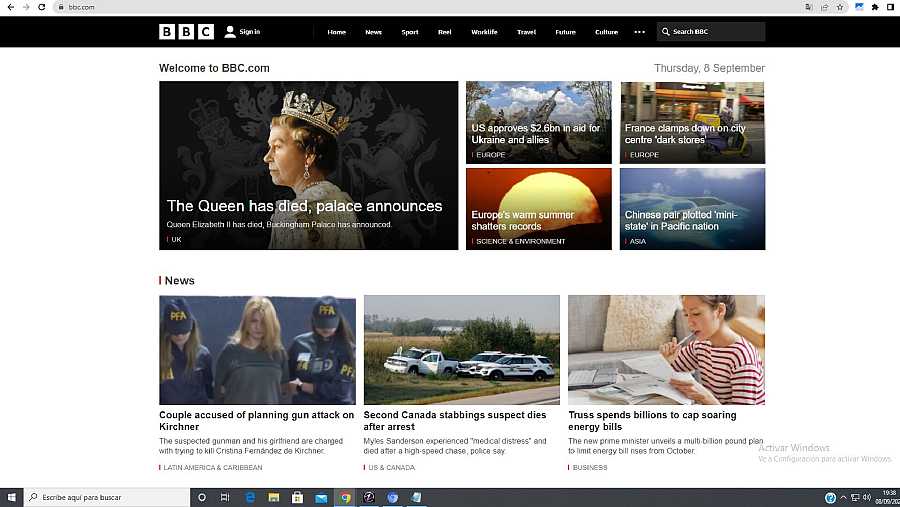900x507 pixels.
Task: Open the Sport section in navigation
Action: click(x=410, y=32)
